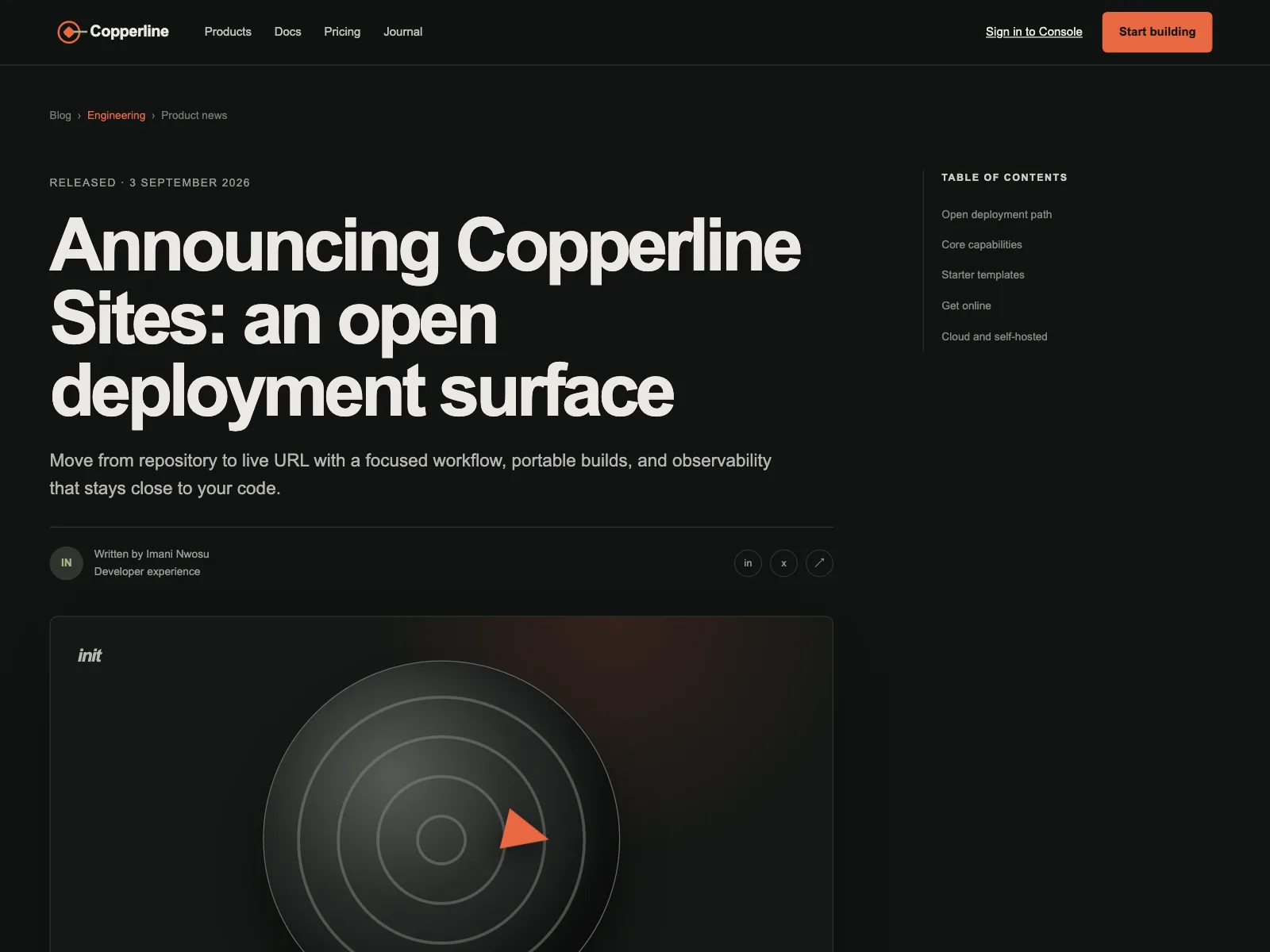Click the orange triangle pointer in illustration
This screenshot has height=952, width=1270.
pyautogui.click(x=522, y=830)
